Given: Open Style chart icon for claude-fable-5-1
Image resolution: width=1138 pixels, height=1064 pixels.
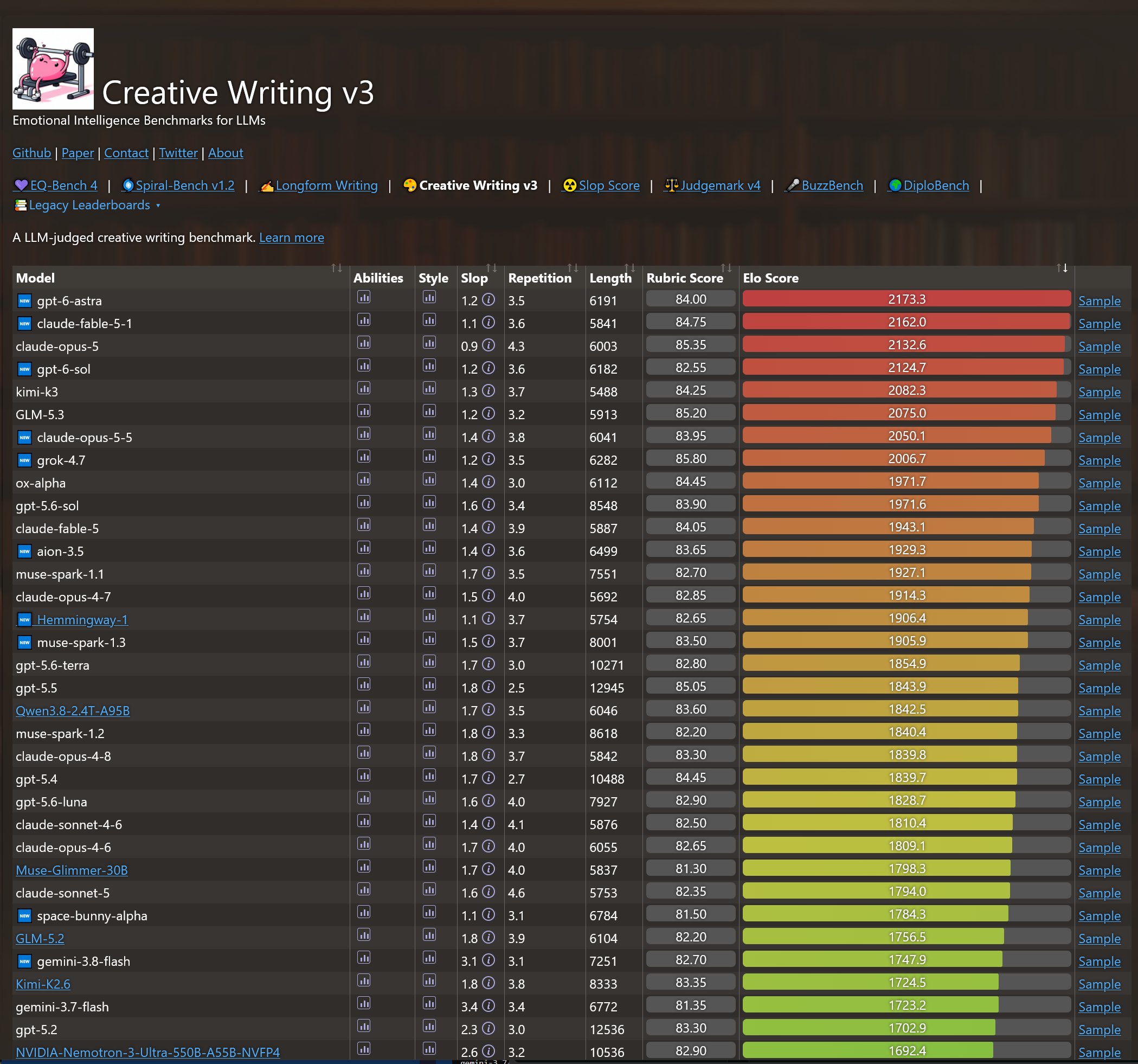Looking at the screenshot, I should point(429,320).
